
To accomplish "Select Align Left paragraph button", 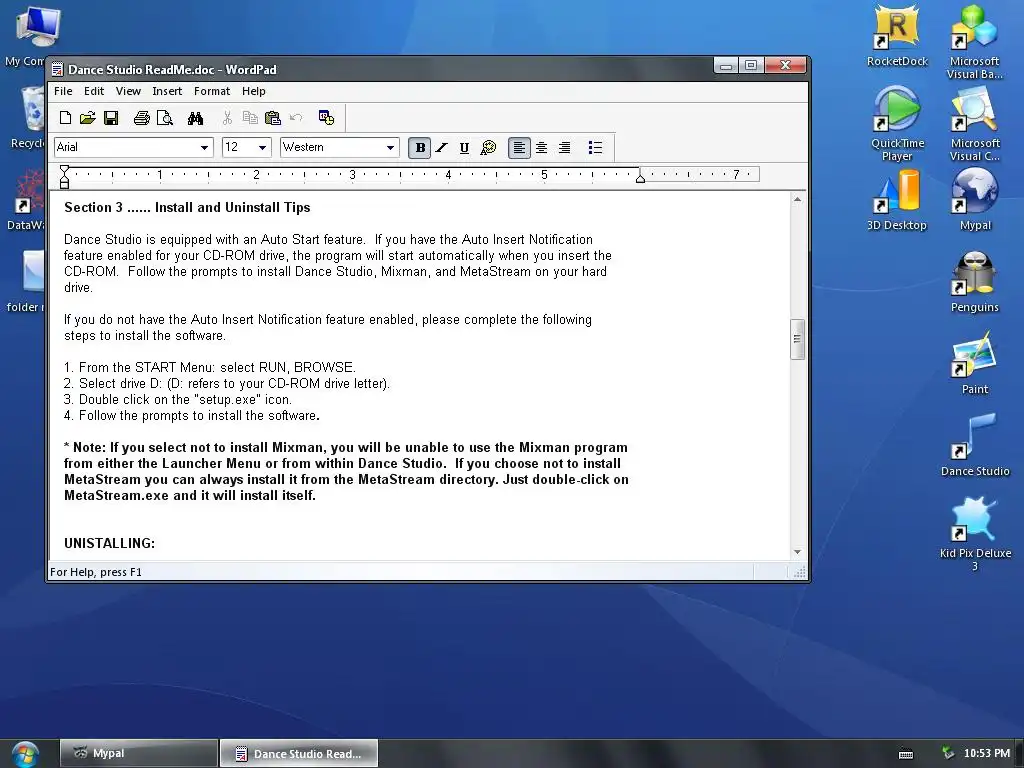I will pos(519,148).
